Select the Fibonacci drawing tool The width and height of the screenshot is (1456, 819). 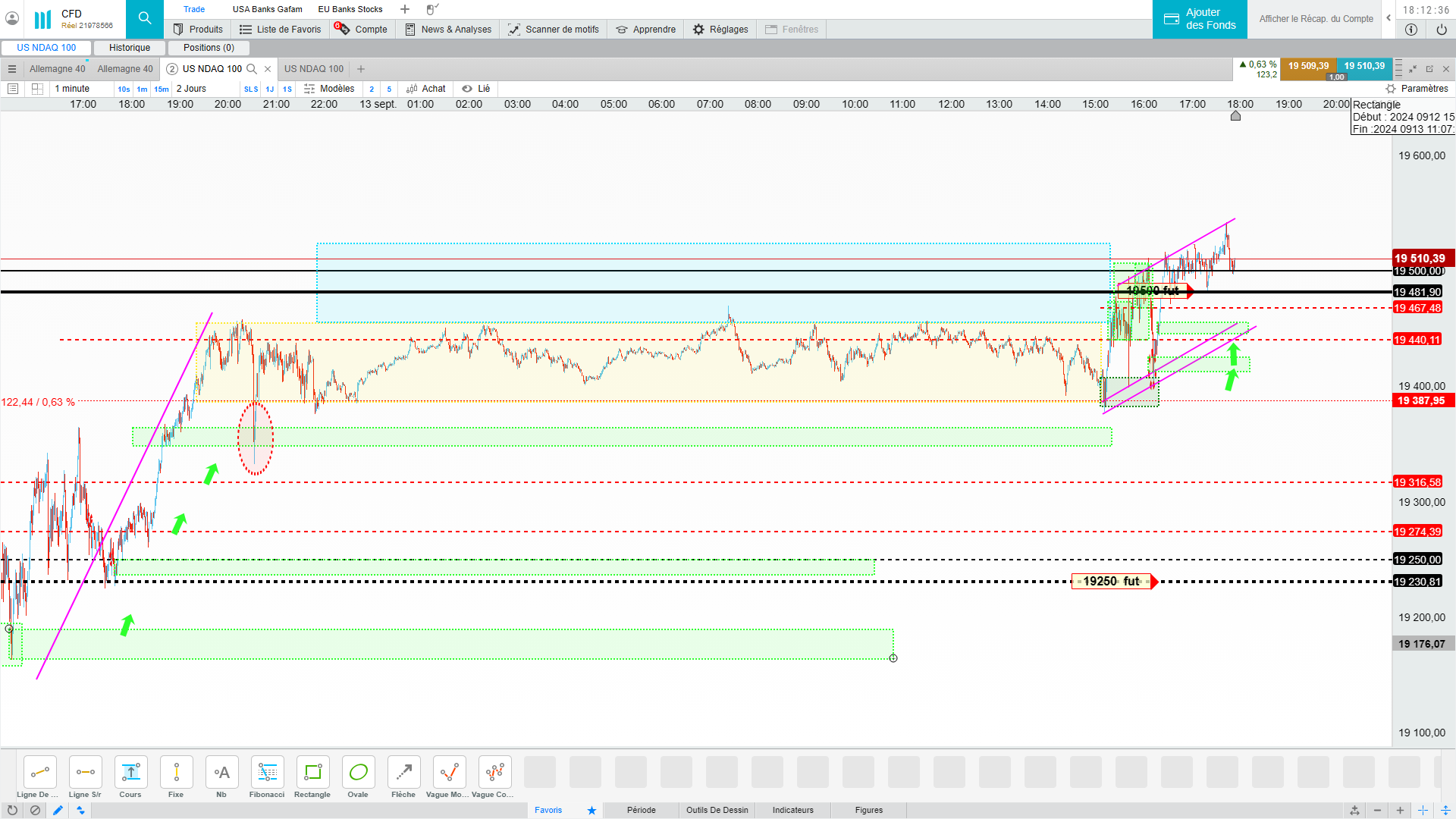click(x=267, y=773)
